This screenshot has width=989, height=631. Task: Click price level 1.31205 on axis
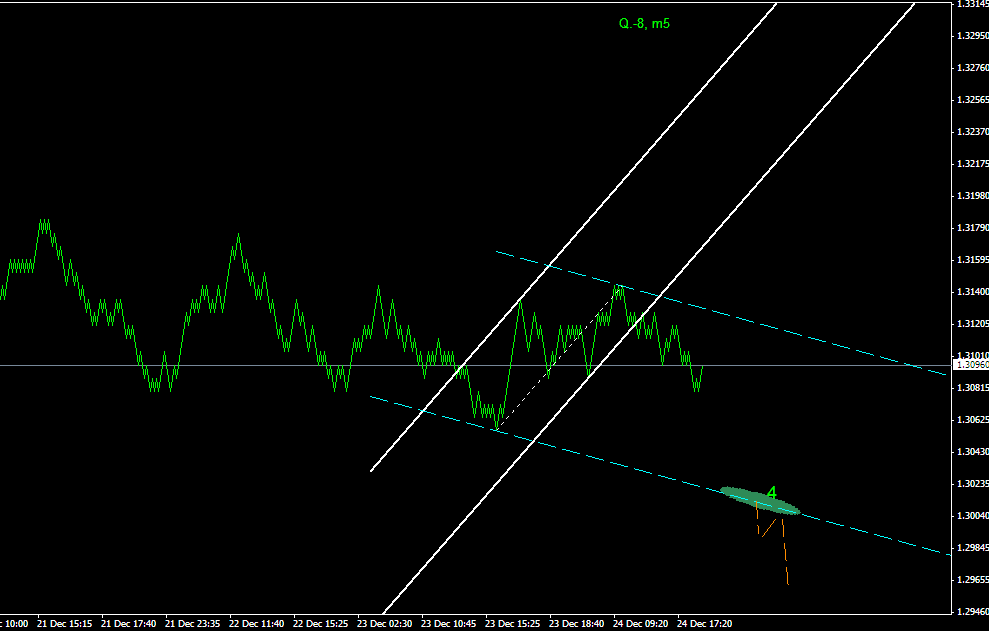(973, 323)
